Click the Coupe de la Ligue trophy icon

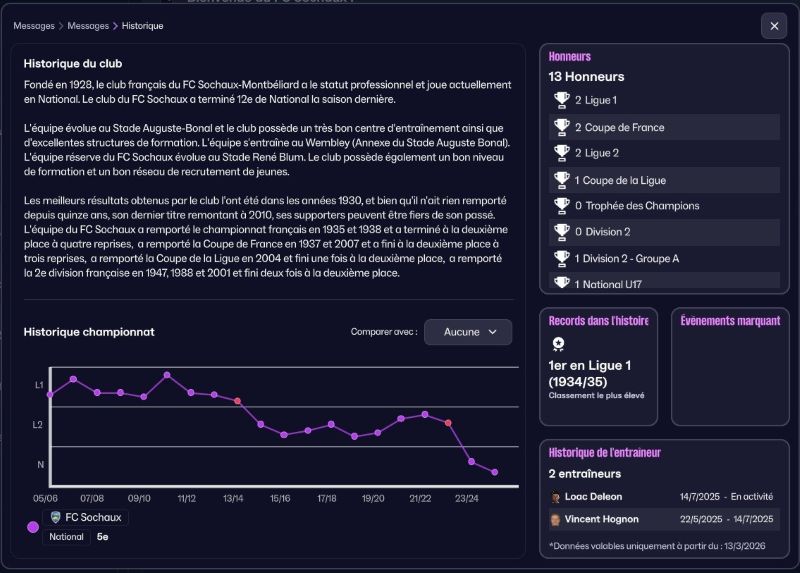click(561, 180)
